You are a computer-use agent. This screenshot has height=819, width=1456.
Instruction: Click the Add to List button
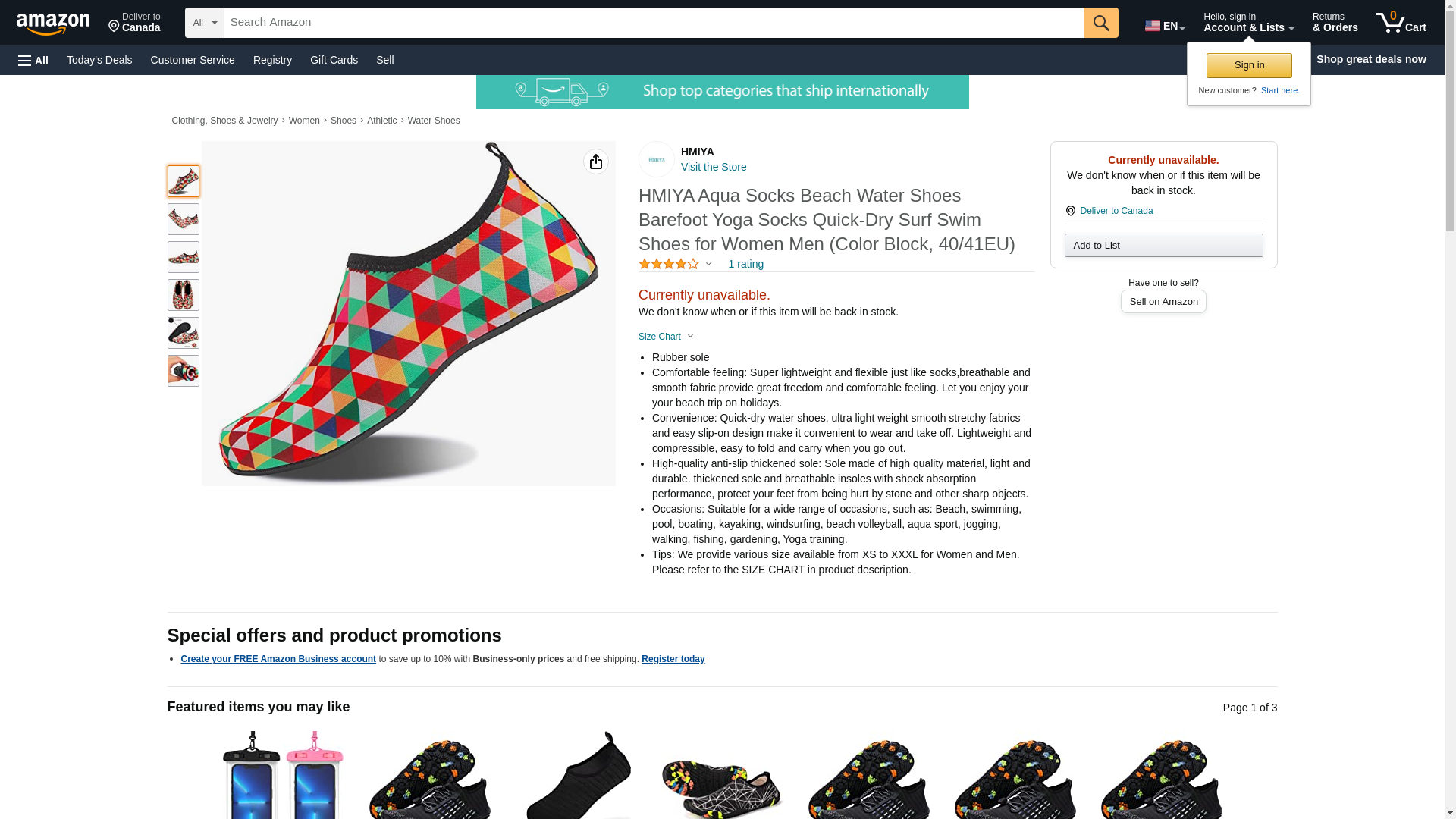(1163, 245)
